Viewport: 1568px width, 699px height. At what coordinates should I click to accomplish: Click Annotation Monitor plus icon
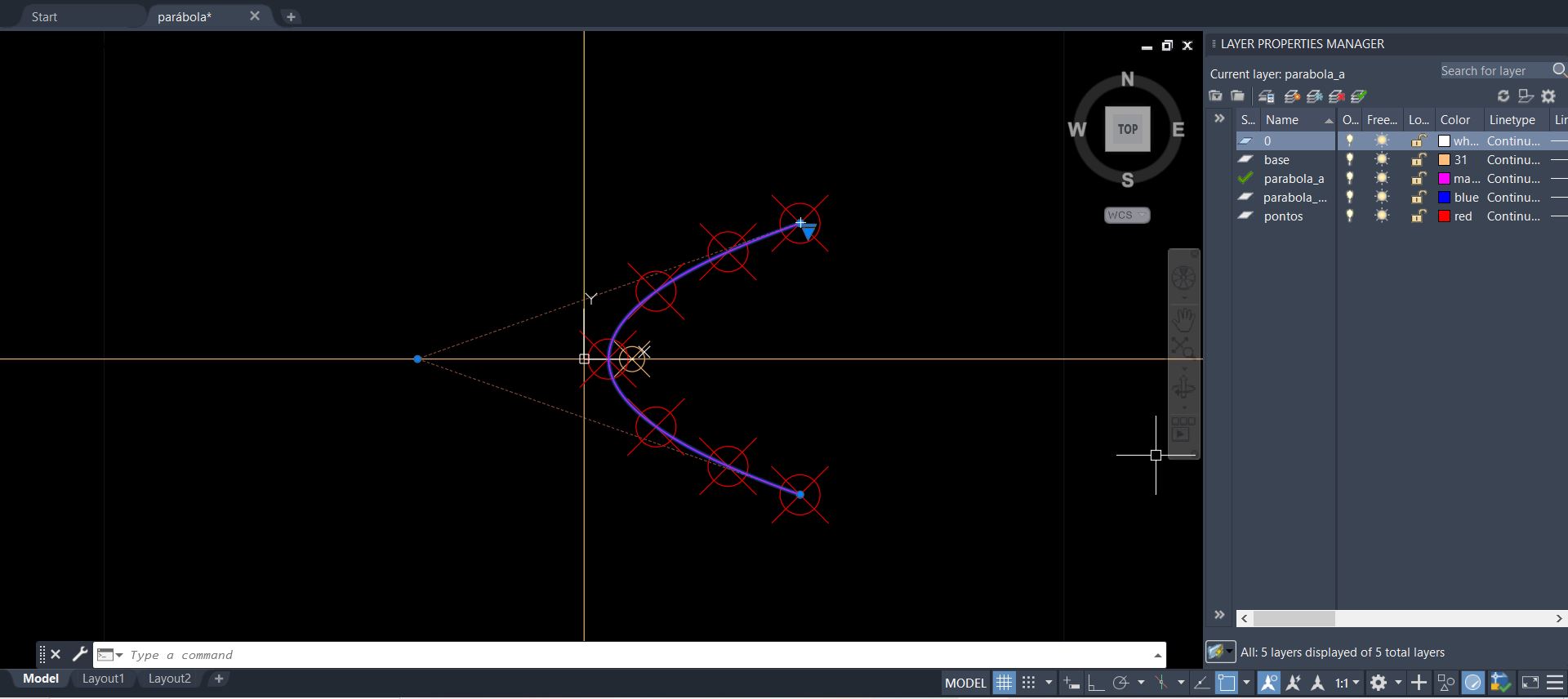(1419, 683)
